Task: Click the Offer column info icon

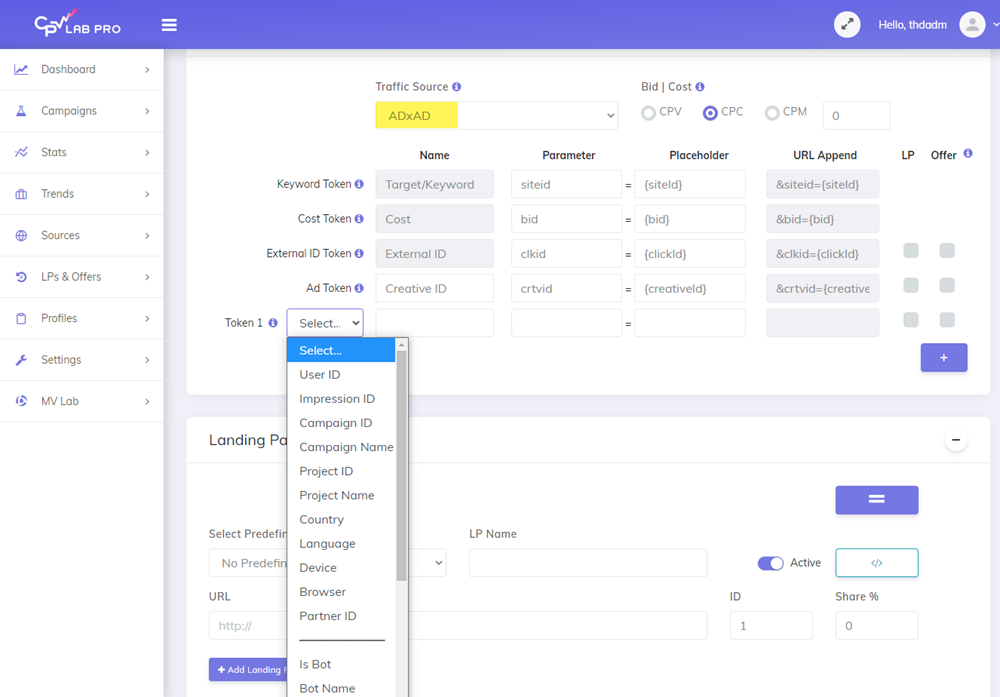Action: [967, 153]
